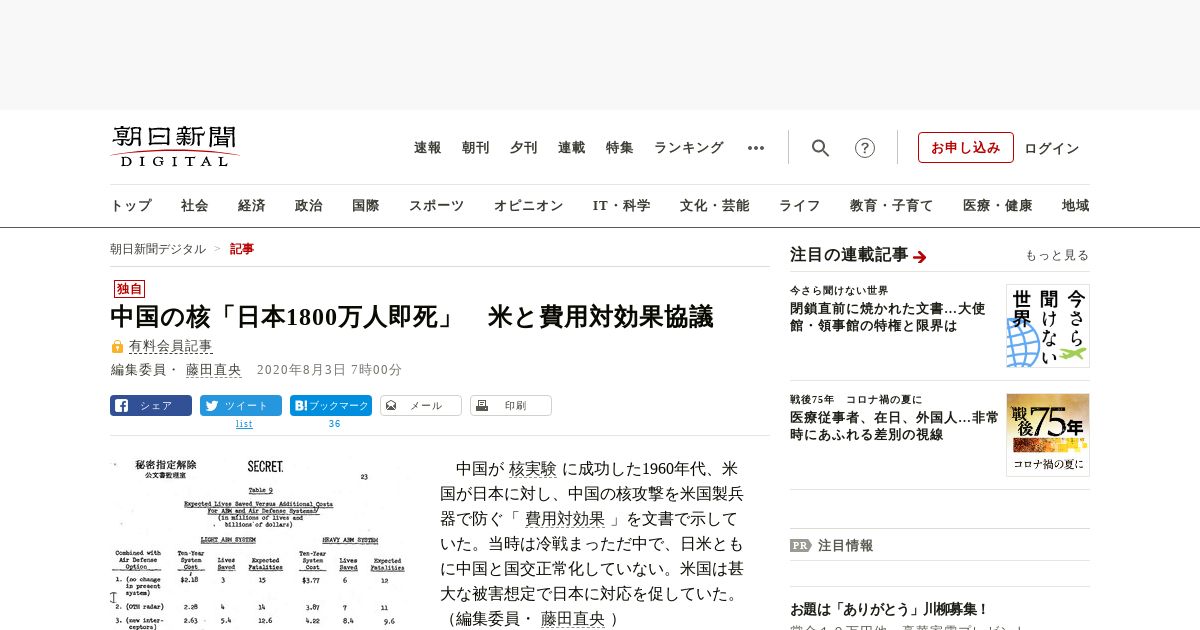Click the 核実験 keyword link
The image size is (1200, 630).
(533, 469)
